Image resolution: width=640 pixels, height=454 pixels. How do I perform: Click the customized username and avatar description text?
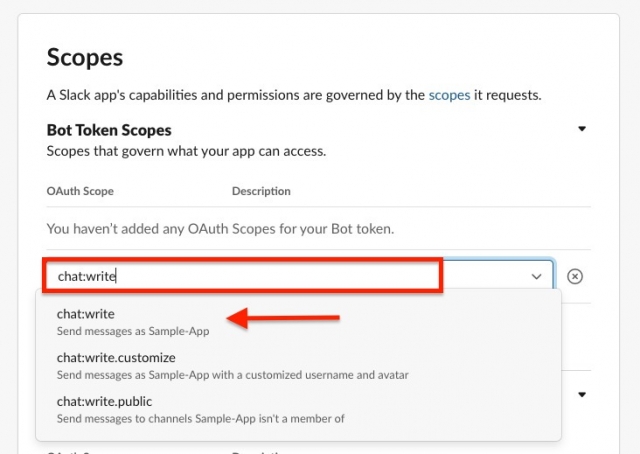232,375
